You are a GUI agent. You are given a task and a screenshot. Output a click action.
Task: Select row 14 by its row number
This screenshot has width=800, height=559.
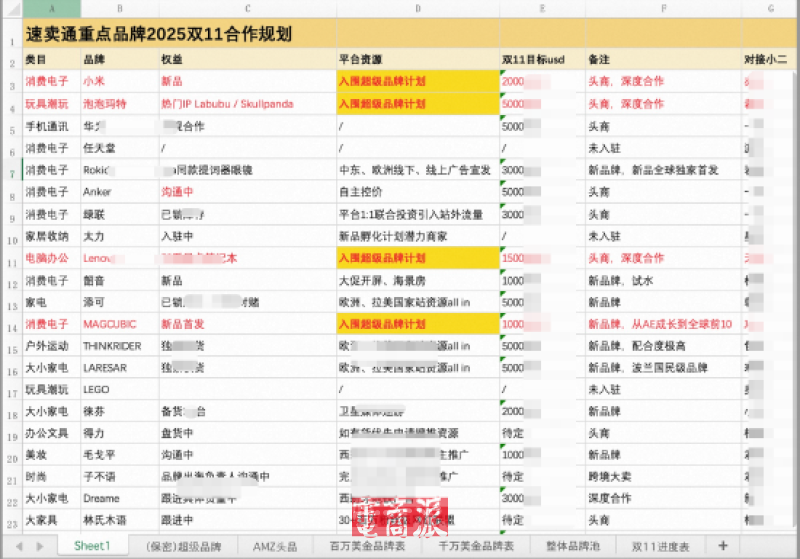(10, 324)
